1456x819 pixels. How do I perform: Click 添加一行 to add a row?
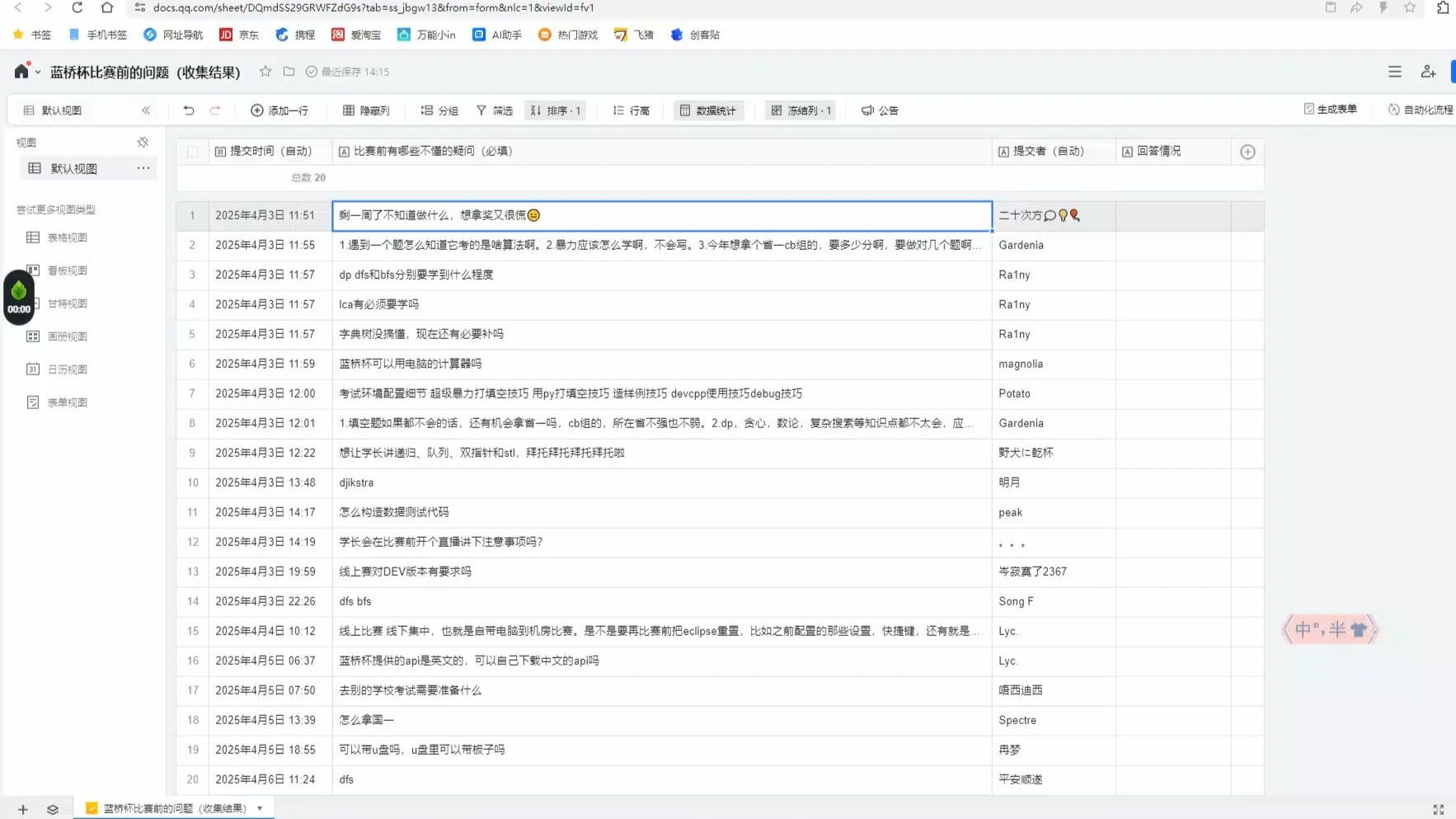point(280,110)
